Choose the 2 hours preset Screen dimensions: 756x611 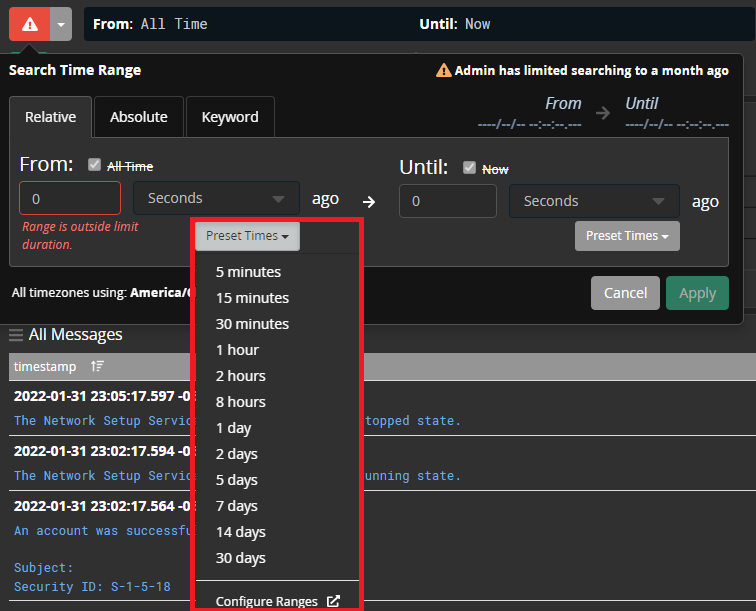[241, 376]
